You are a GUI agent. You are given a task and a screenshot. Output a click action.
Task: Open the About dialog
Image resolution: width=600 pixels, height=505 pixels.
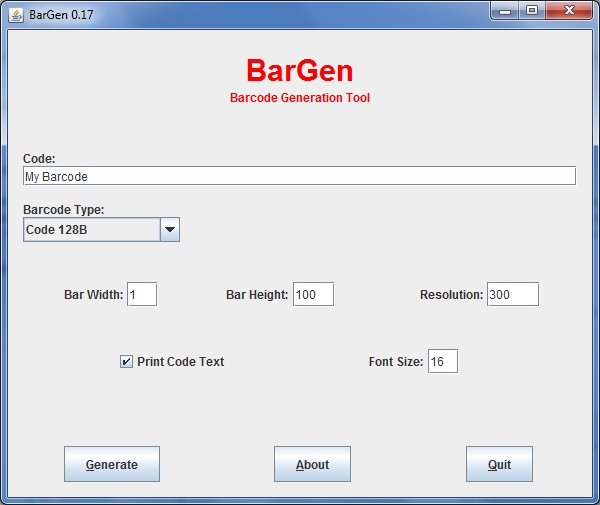pos(312,464)
